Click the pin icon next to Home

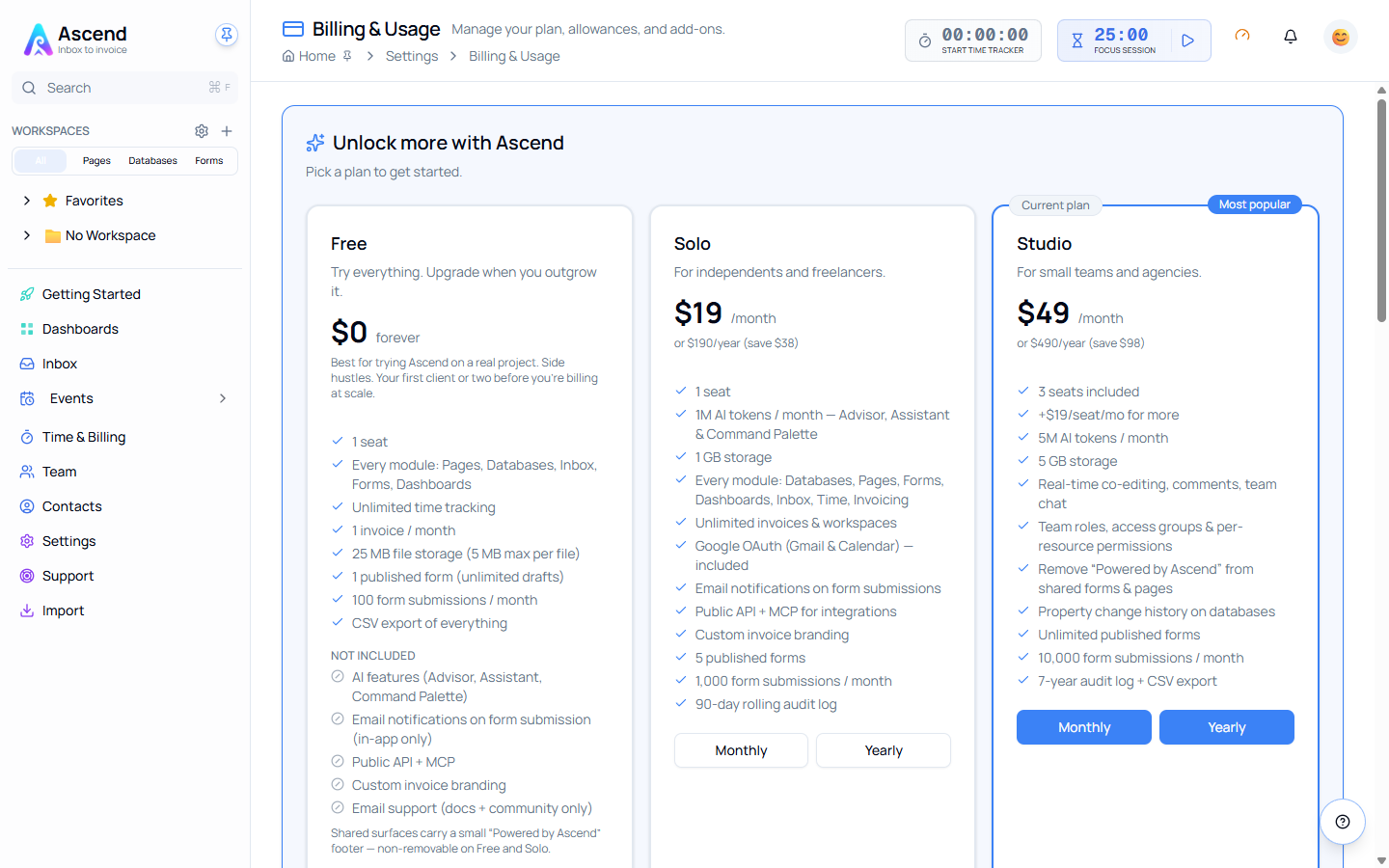[x=347, y=56]
